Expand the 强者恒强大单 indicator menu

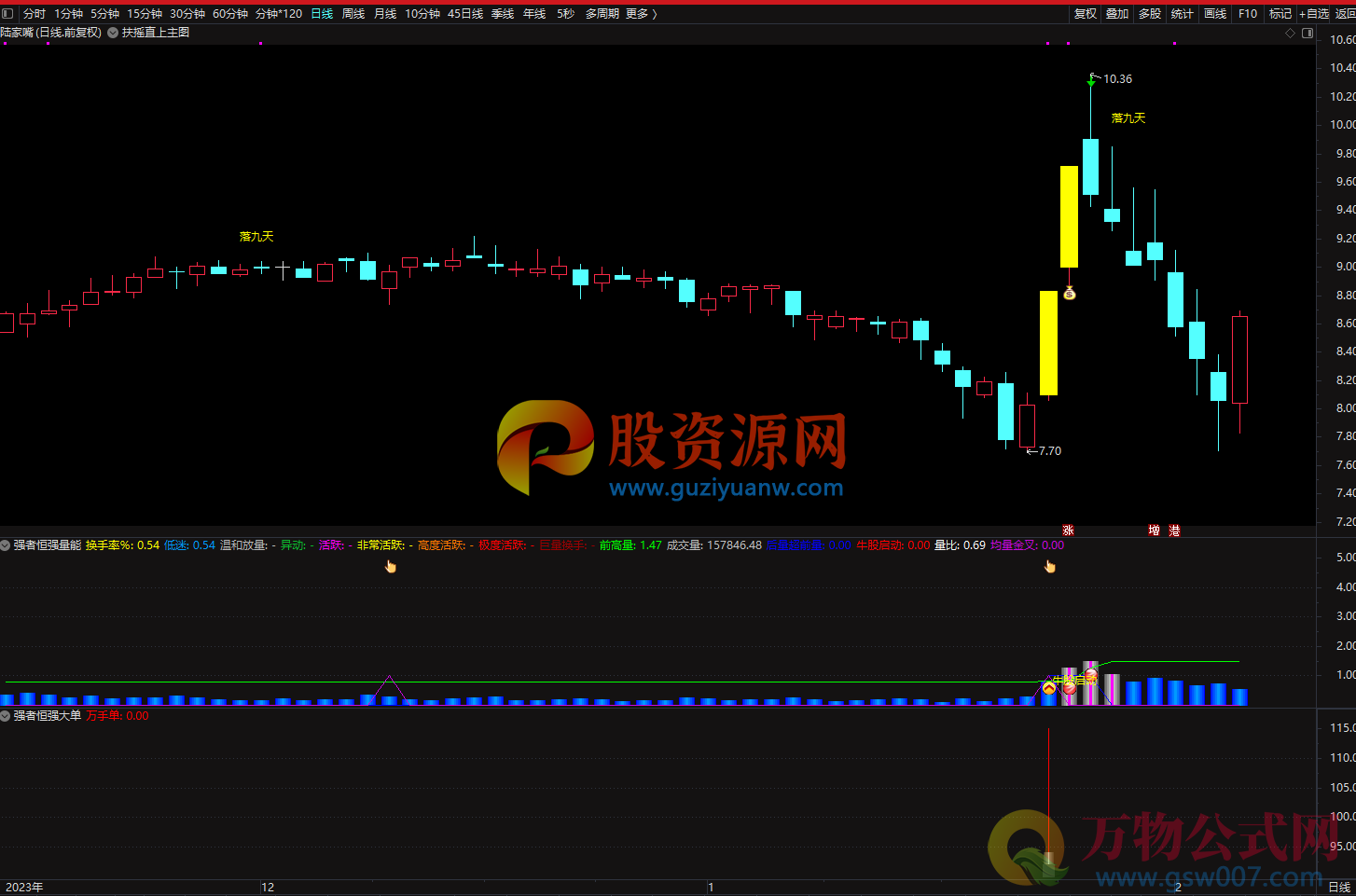tap(6, 716)
